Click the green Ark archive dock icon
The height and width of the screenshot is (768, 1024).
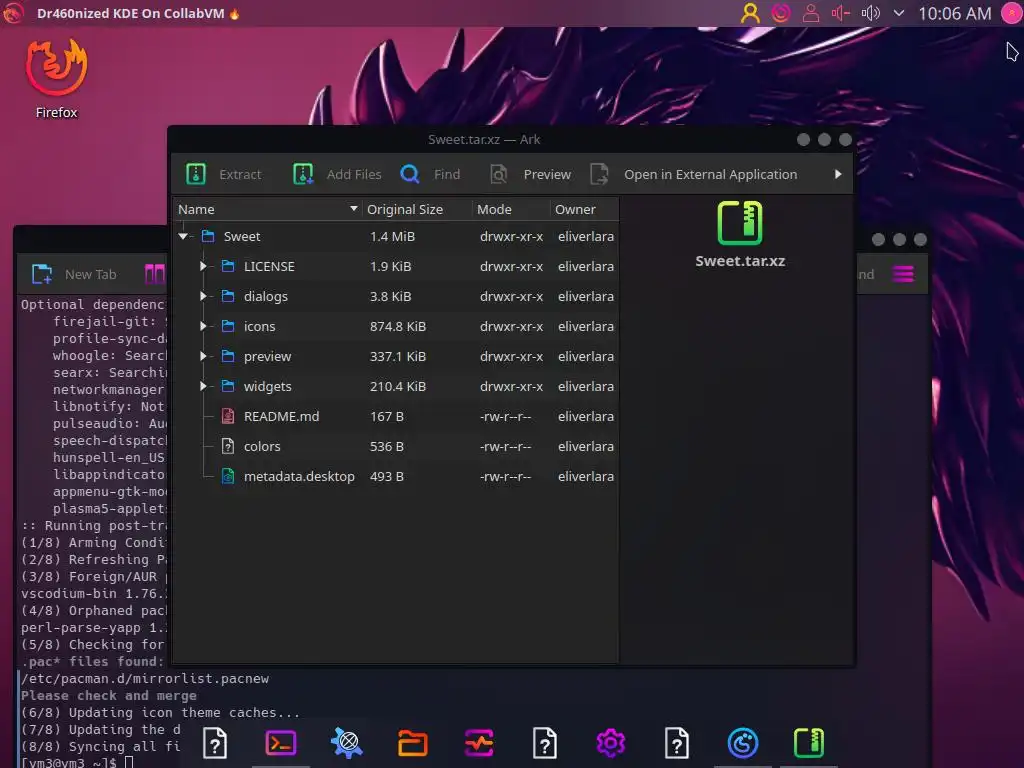coord(808,743)
